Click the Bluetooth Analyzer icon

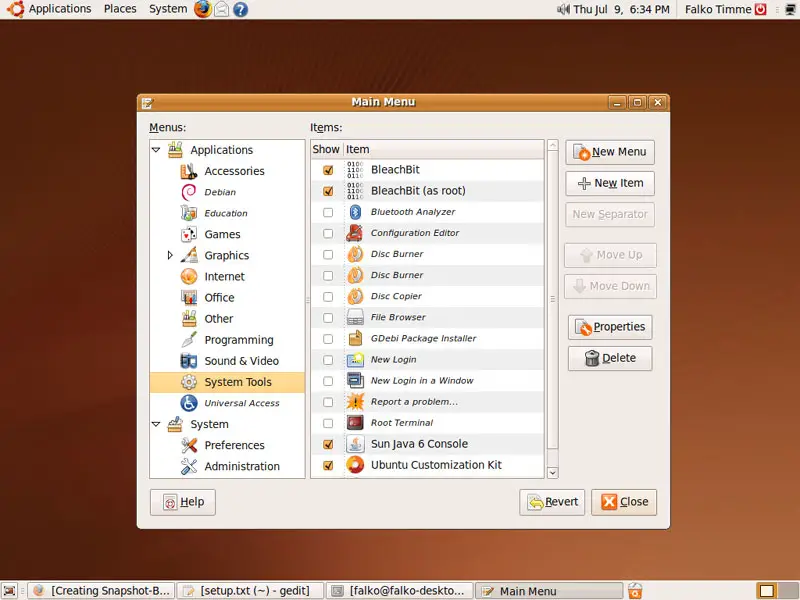coord(355,212)
